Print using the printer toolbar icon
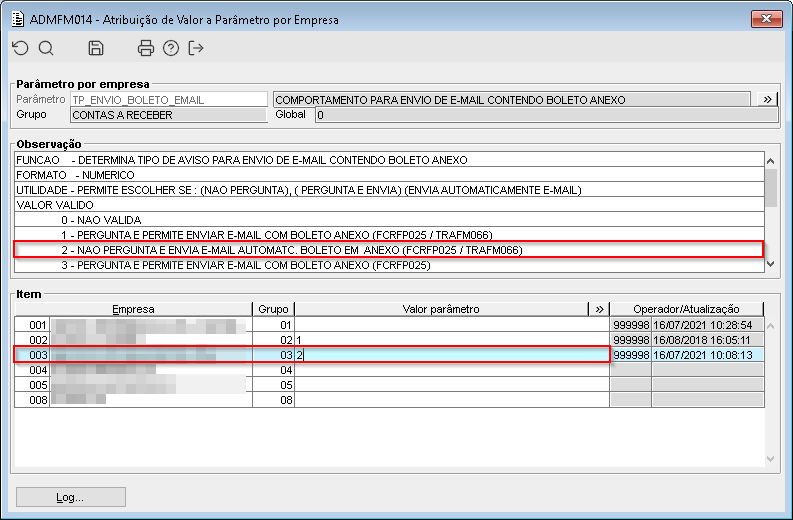793x520 pixels. (x=146, y=48)
